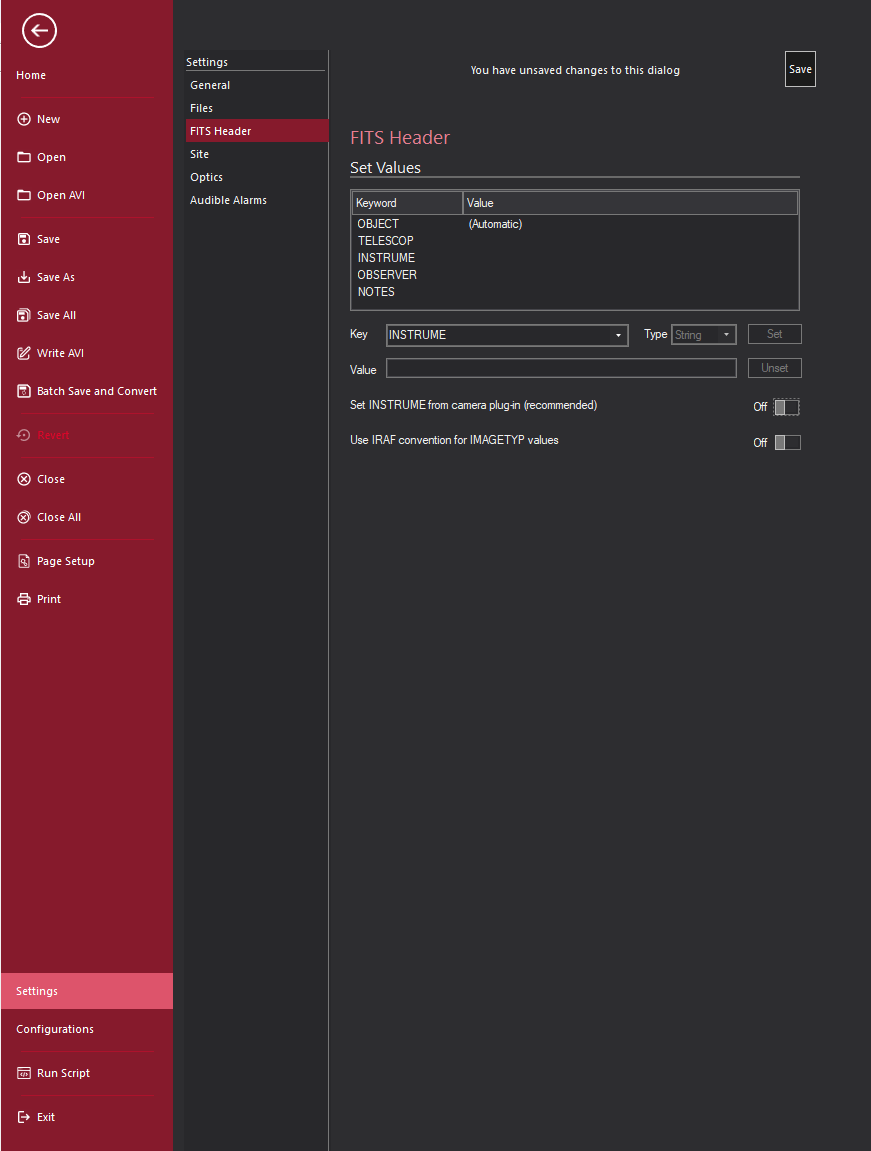
Task: Switch to the Site settings section
Action: tap(200, 154)
